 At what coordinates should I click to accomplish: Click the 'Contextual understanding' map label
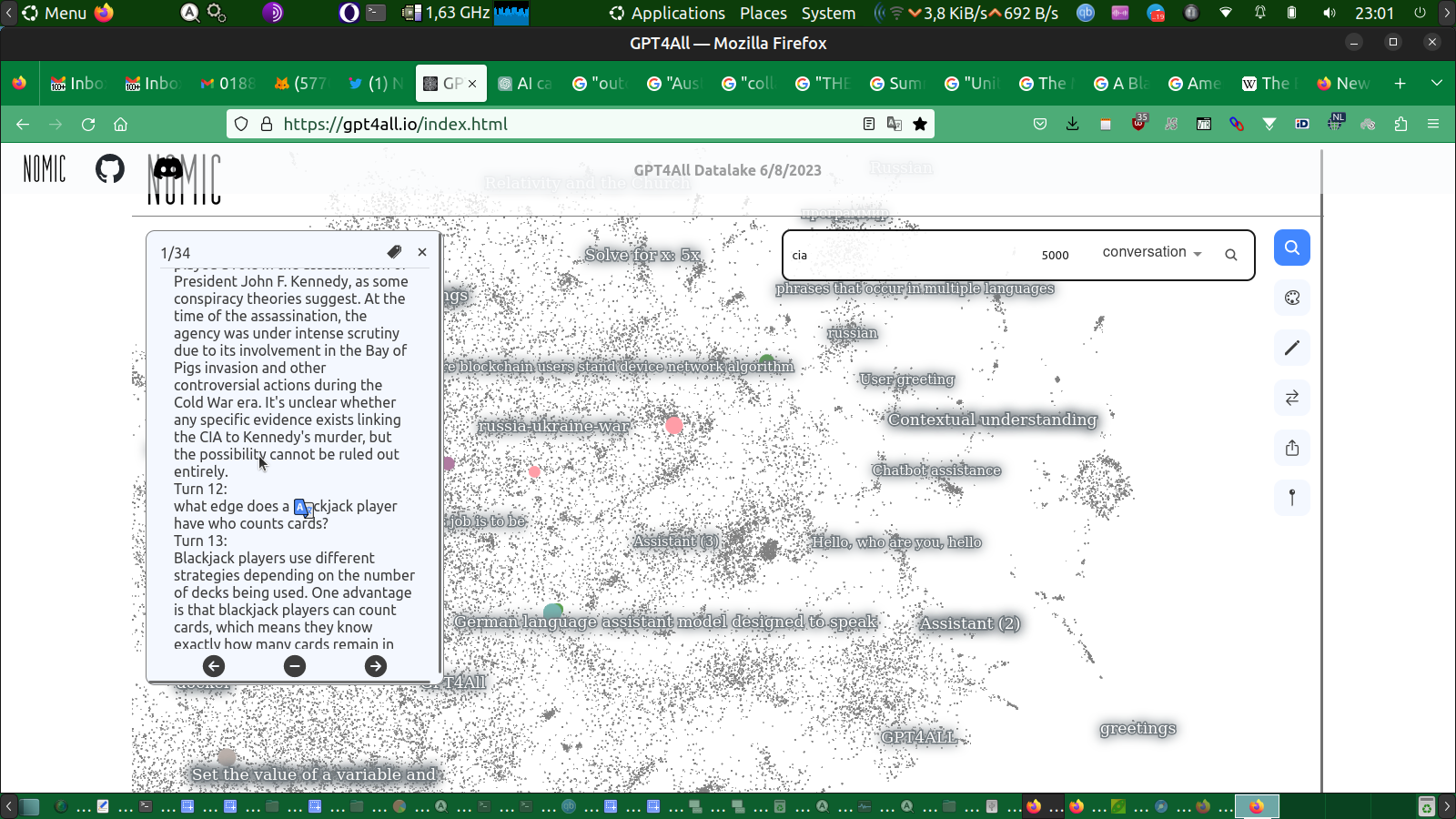[992, 420]
